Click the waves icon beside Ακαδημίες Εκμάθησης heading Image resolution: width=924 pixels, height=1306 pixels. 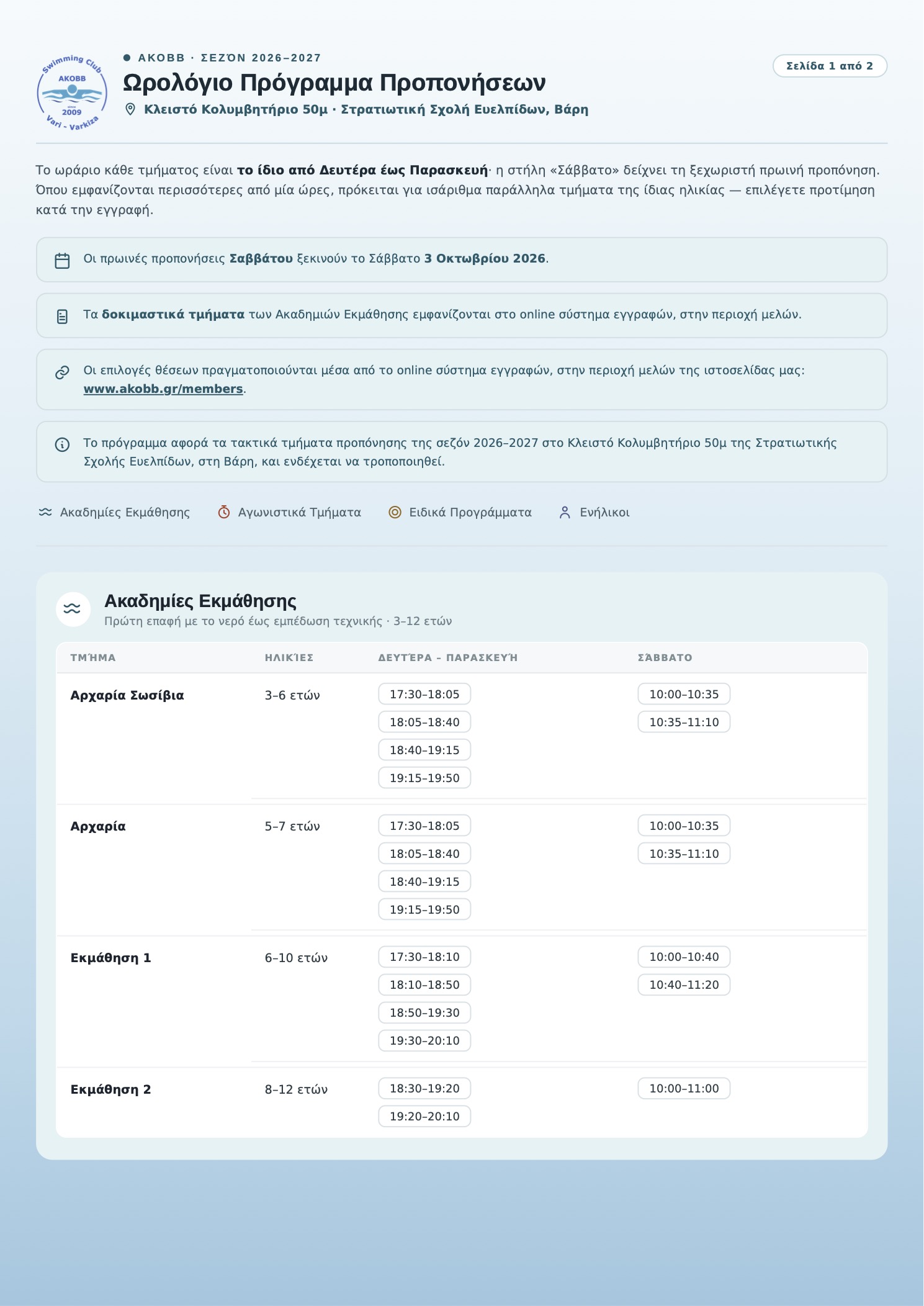[x=73, y=609]
